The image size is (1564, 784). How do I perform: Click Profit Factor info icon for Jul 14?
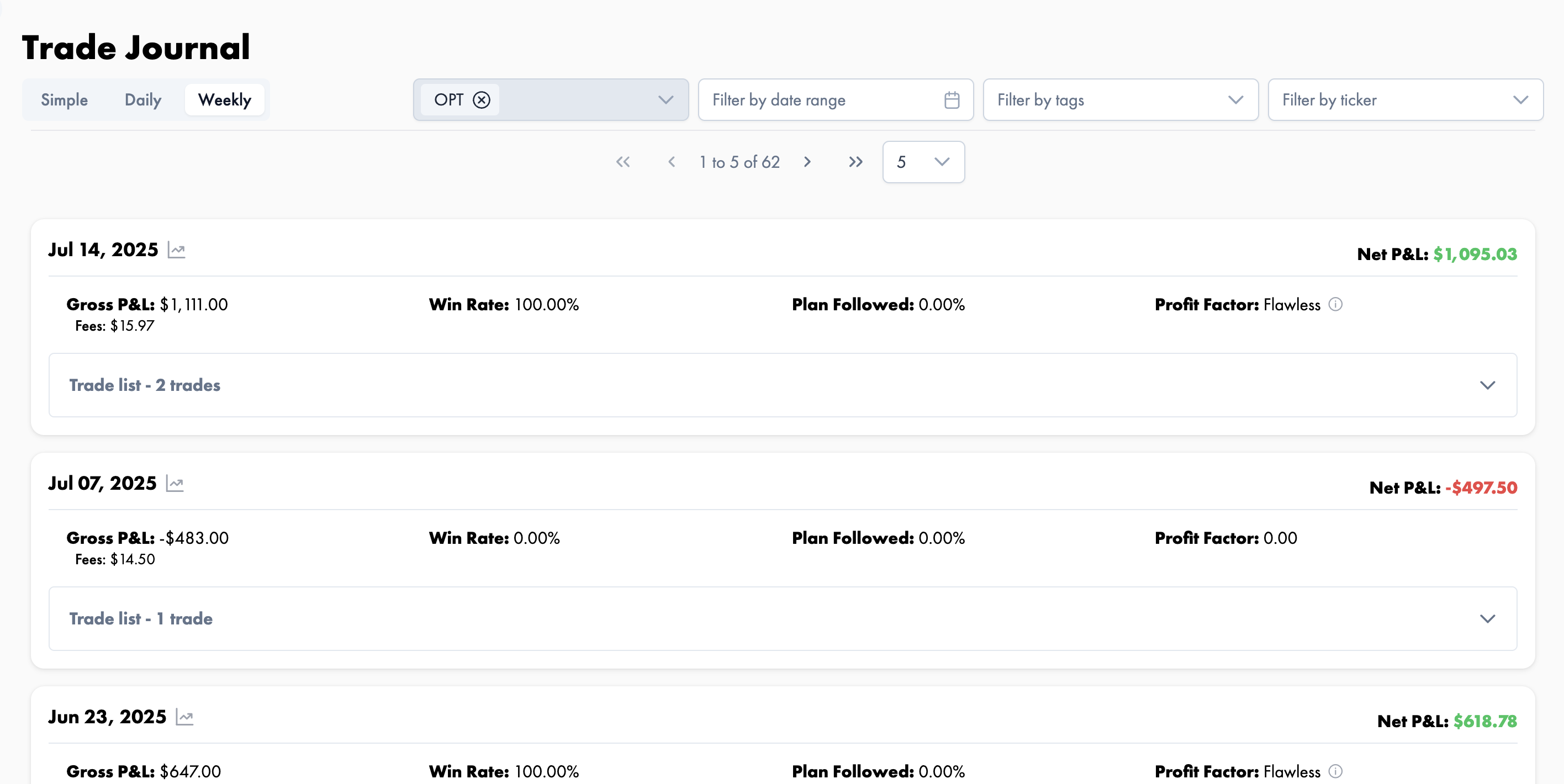point(1335,304)
